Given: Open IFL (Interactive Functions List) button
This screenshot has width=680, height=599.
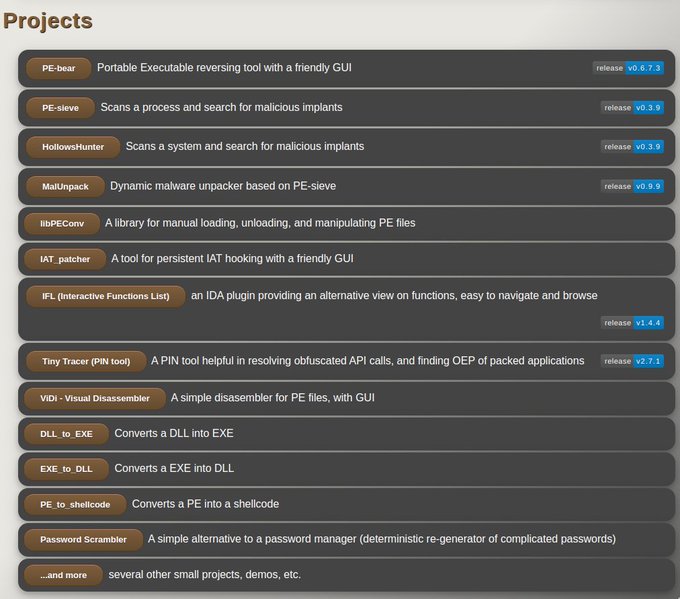Looking at the screenshot, I should pyautogui.click(x=105, y=296).
